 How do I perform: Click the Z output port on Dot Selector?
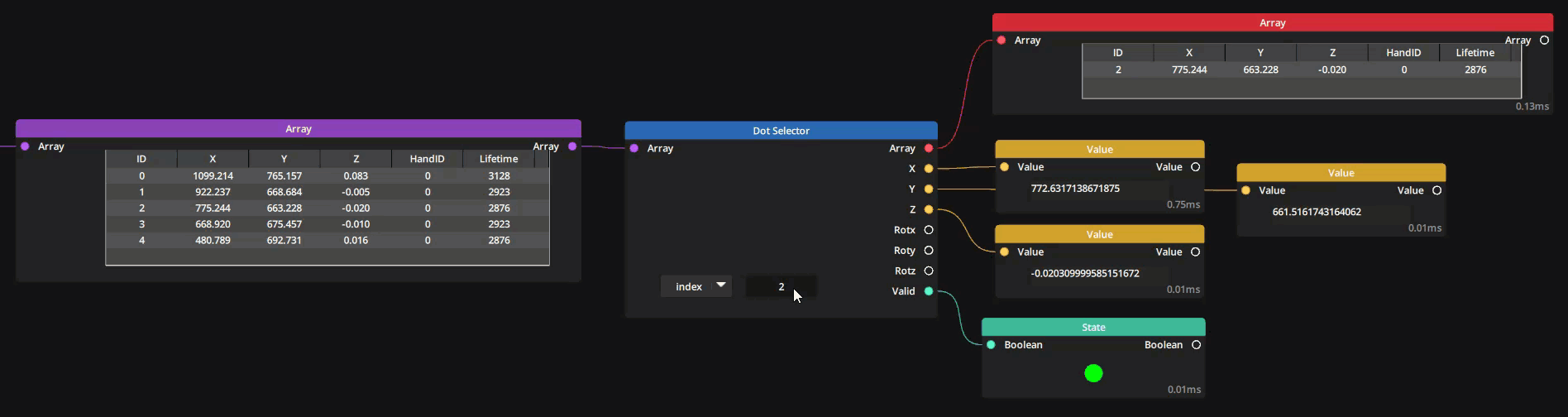tap(929, 209)
